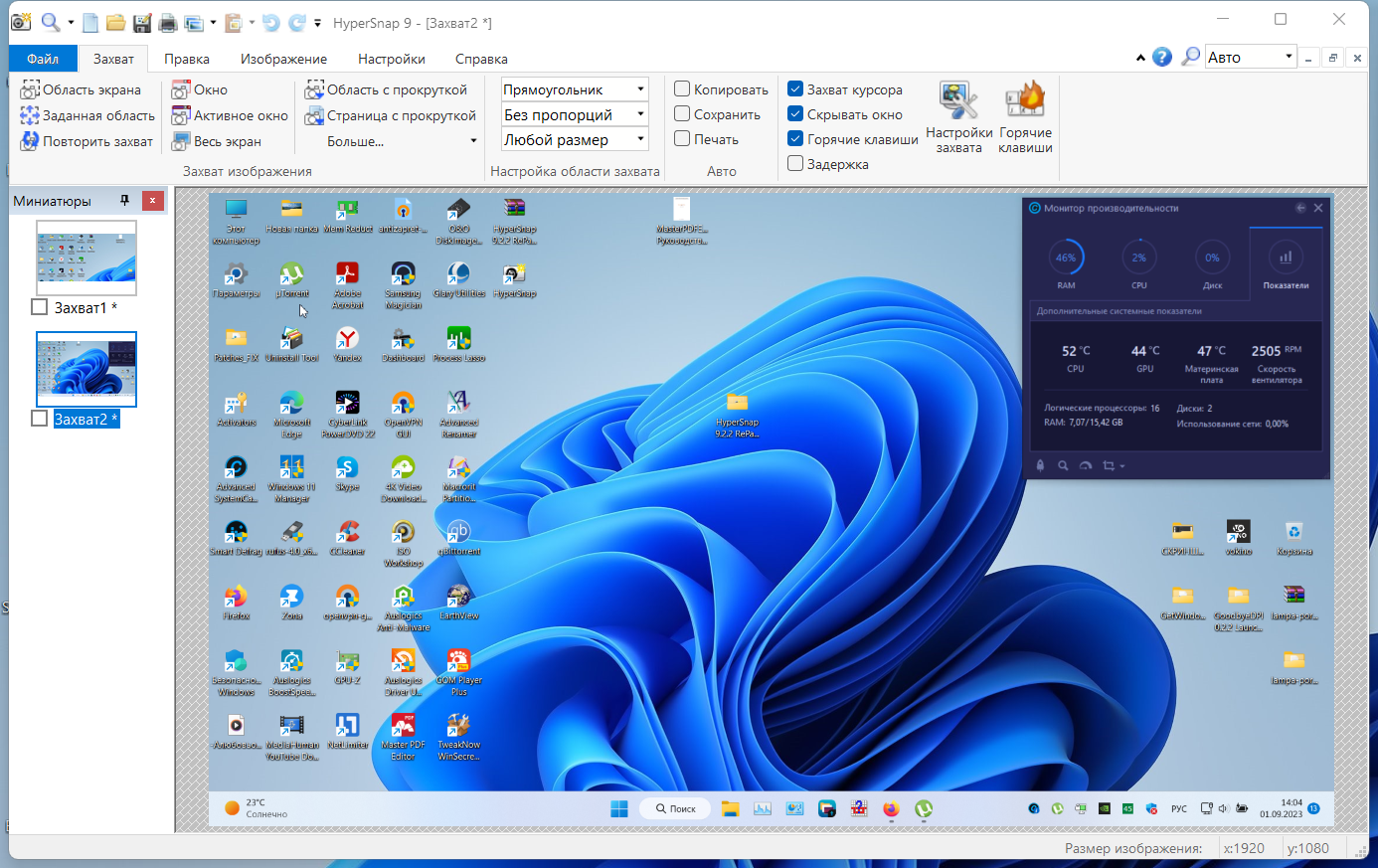Image resolution: width=1378 pixels, height=868 pixels.
Task: Choose 'Страница с прокруткой' capture
Action: (390, 116)
